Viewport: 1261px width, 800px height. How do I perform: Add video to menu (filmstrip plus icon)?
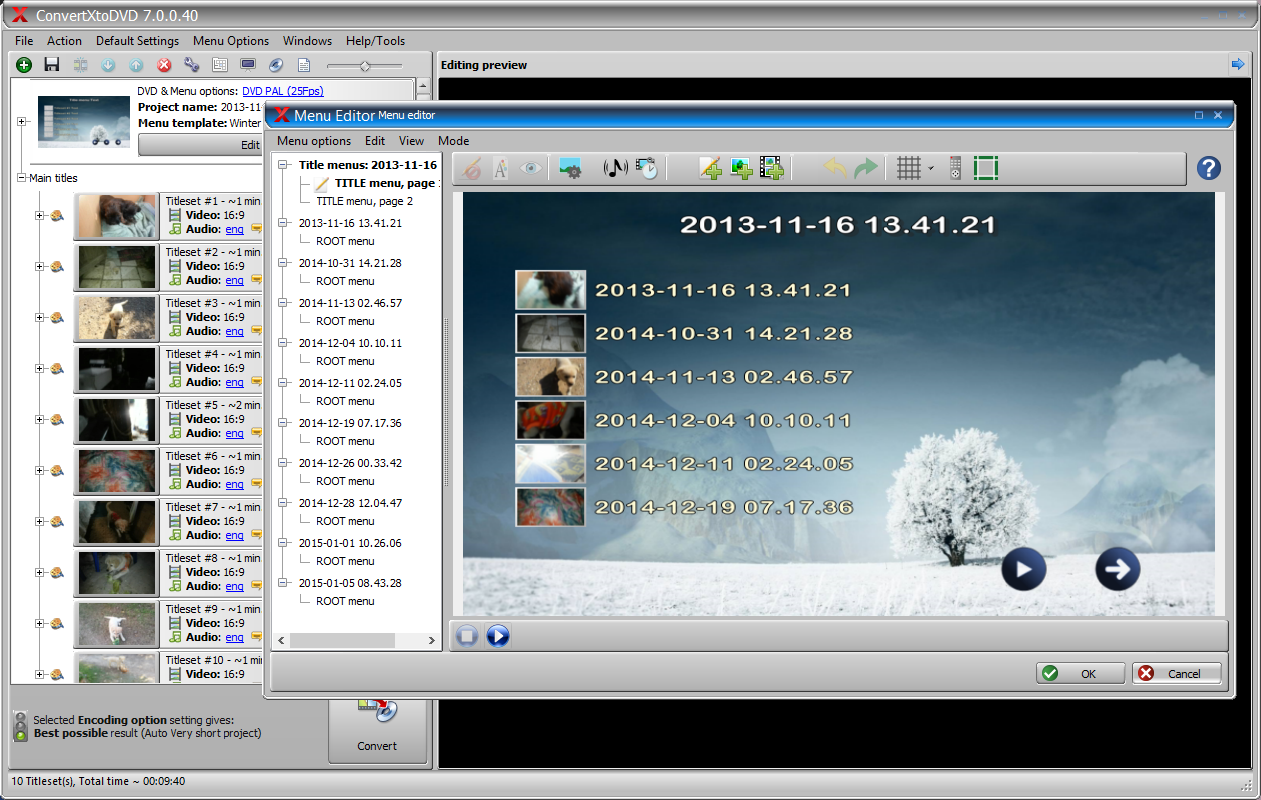(x=771, y=169)
